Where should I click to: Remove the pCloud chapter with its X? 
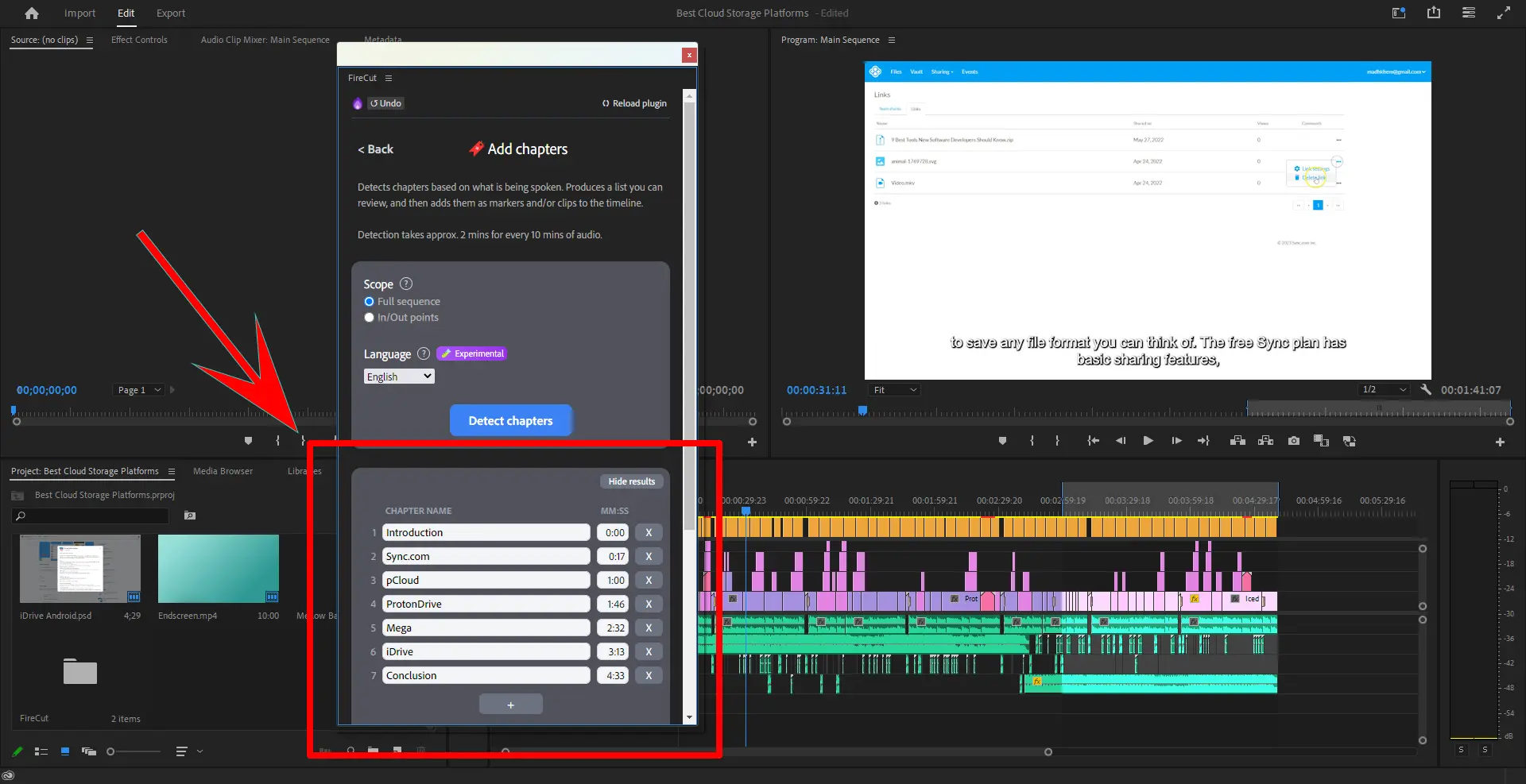[649, 581]
